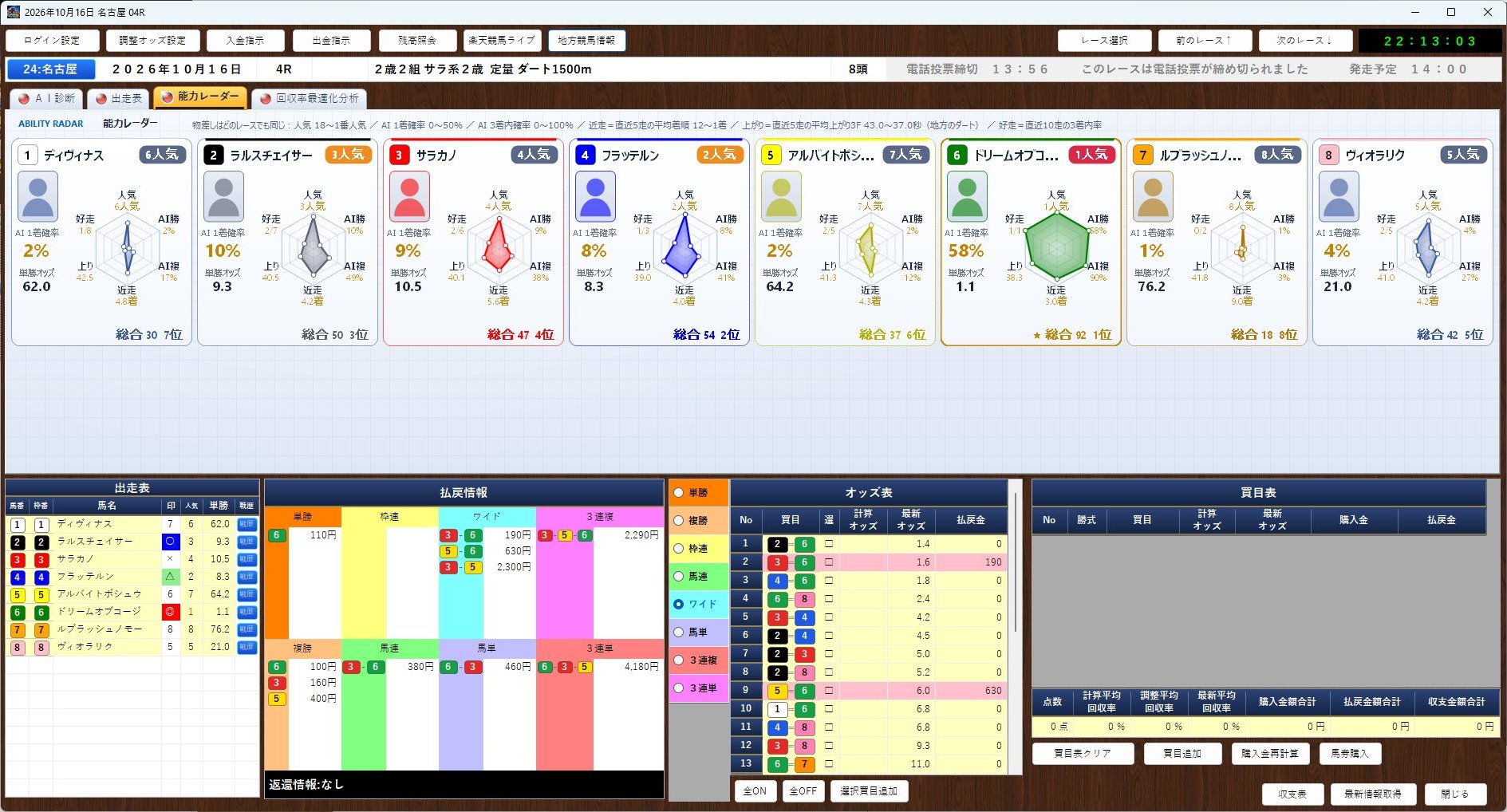Check the 選 box for odds row 1
1507x812 pixels.
point(829,544)
